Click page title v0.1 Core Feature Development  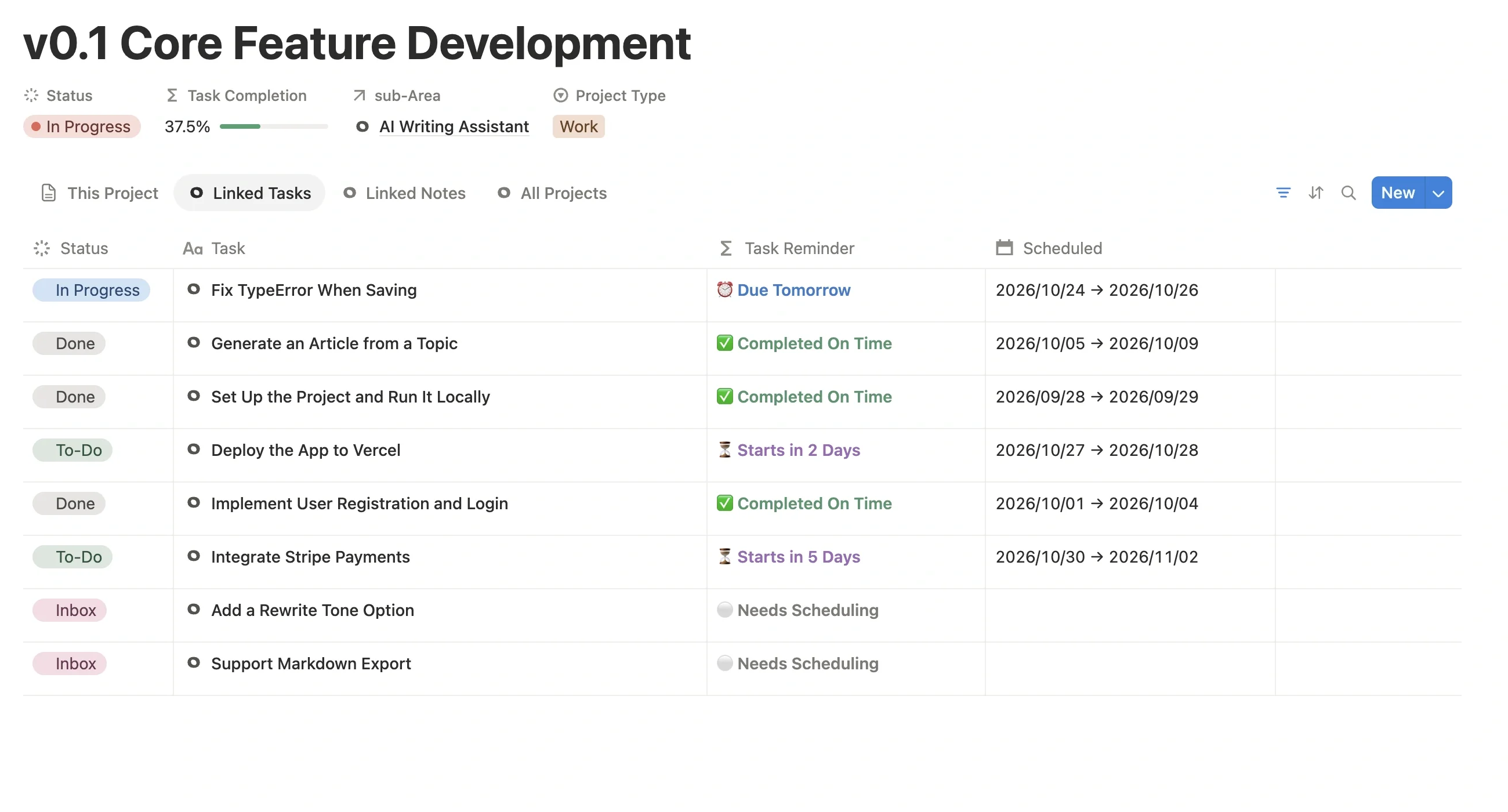(x=357, y=43)
